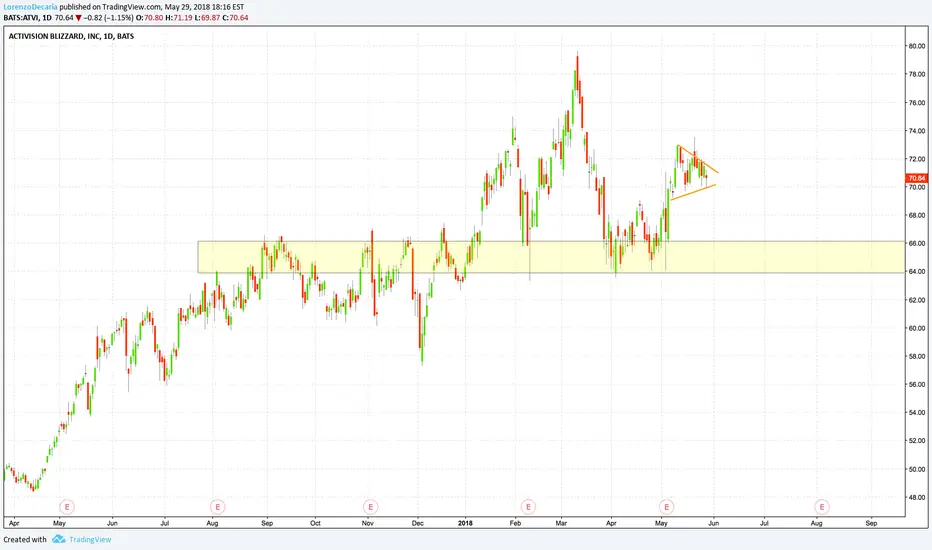Click the 60.00 price axis label

(x=917, y=328)
